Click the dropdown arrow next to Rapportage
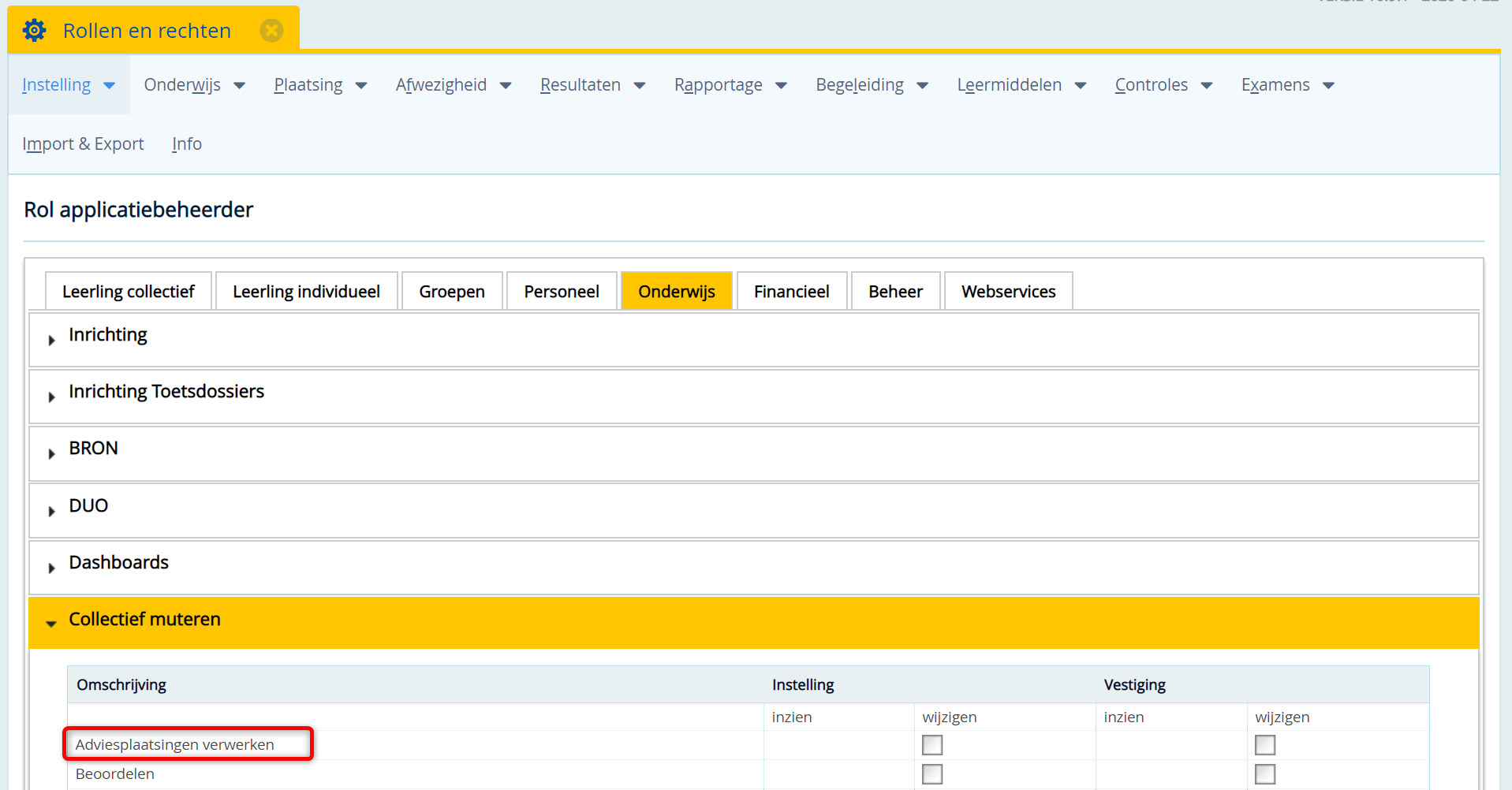This screenshot has width=1512, height=790. click(x=781, y=86)
